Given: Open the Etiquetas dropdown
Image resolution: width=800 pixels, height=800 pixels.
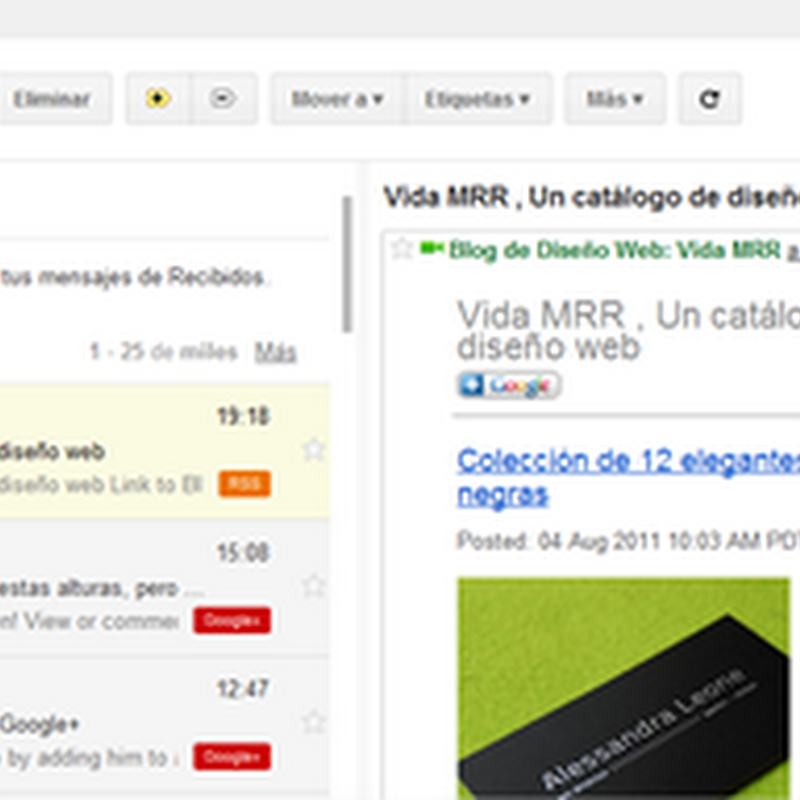Looking at the screenshot, I should [x=479, y=98].
